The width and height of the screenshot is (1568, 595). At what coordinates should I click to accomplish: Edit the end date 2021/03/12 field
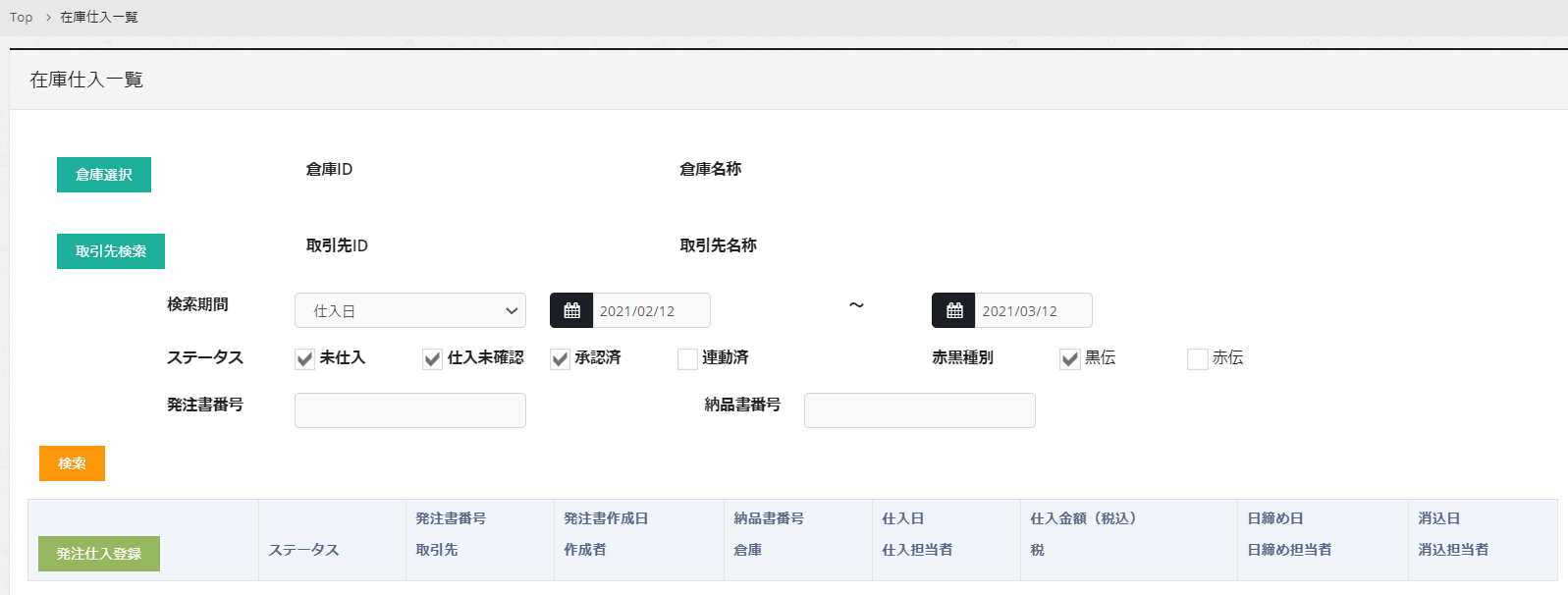1032,311
